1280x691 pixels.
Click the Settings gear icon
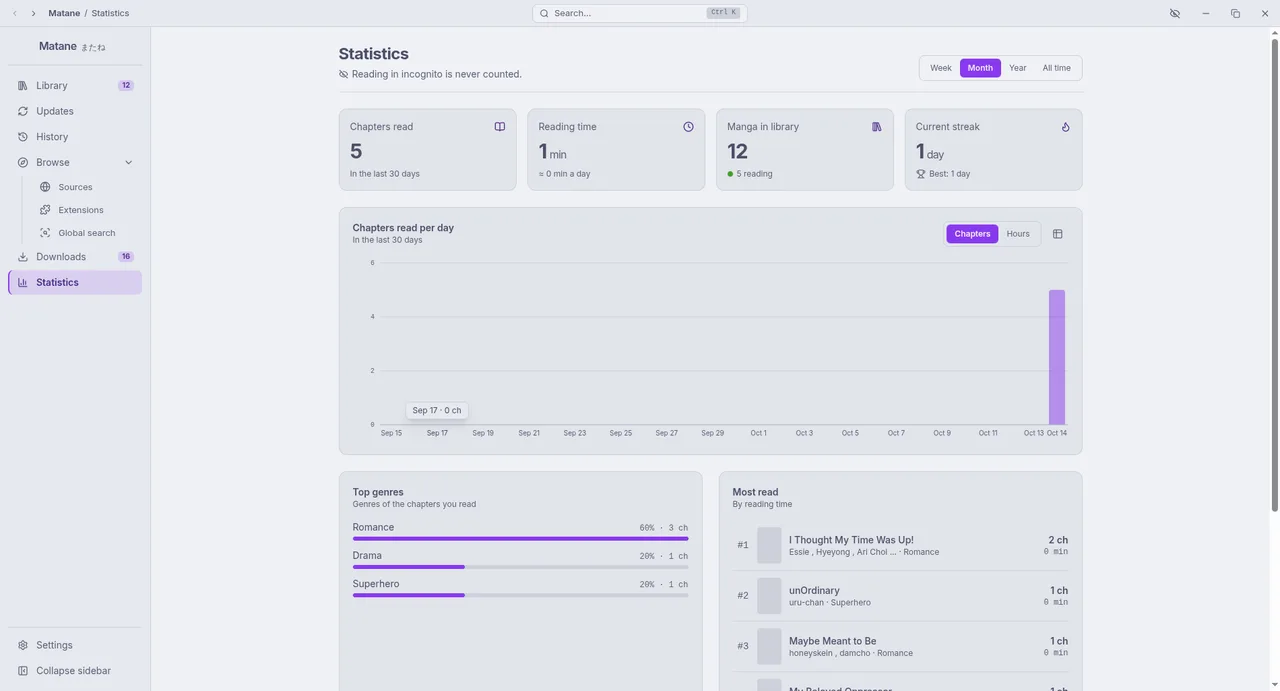(23, 645)
